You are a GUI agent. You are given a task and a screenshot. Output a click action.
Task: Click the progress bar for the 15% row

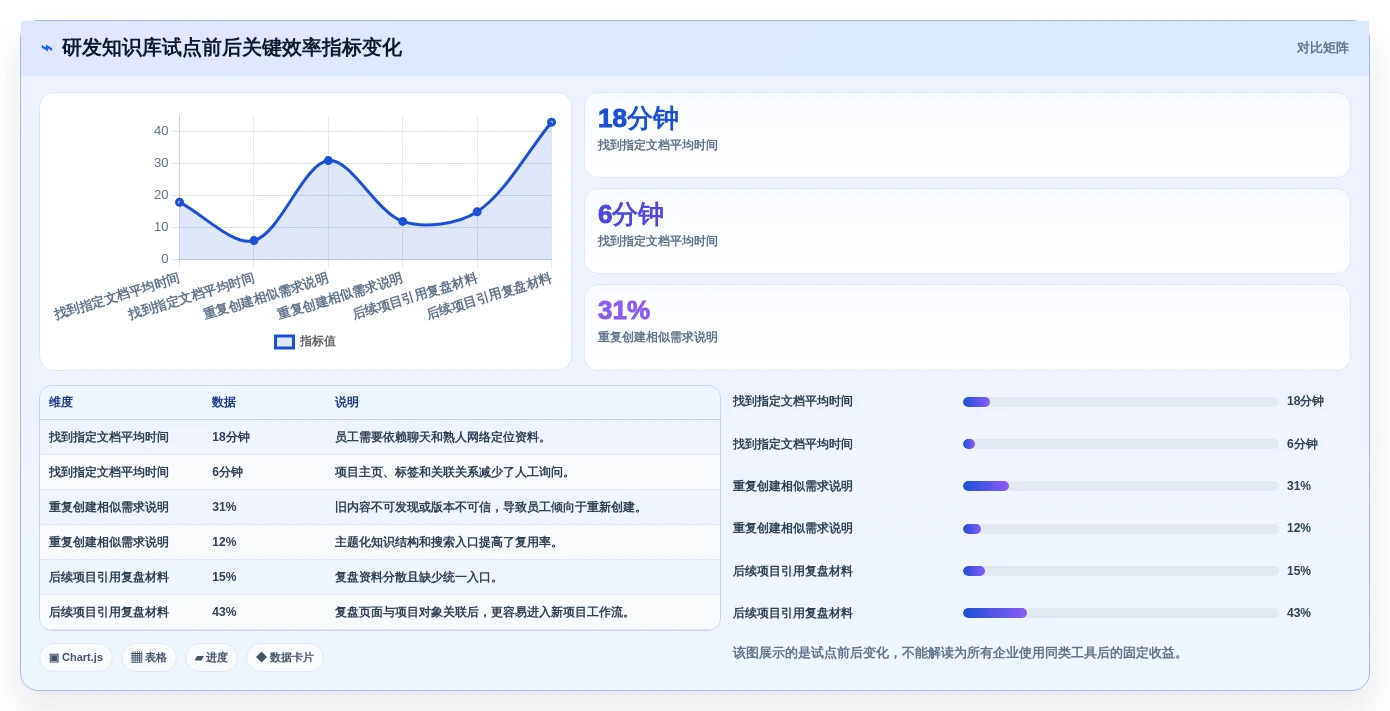[1120, 571]
